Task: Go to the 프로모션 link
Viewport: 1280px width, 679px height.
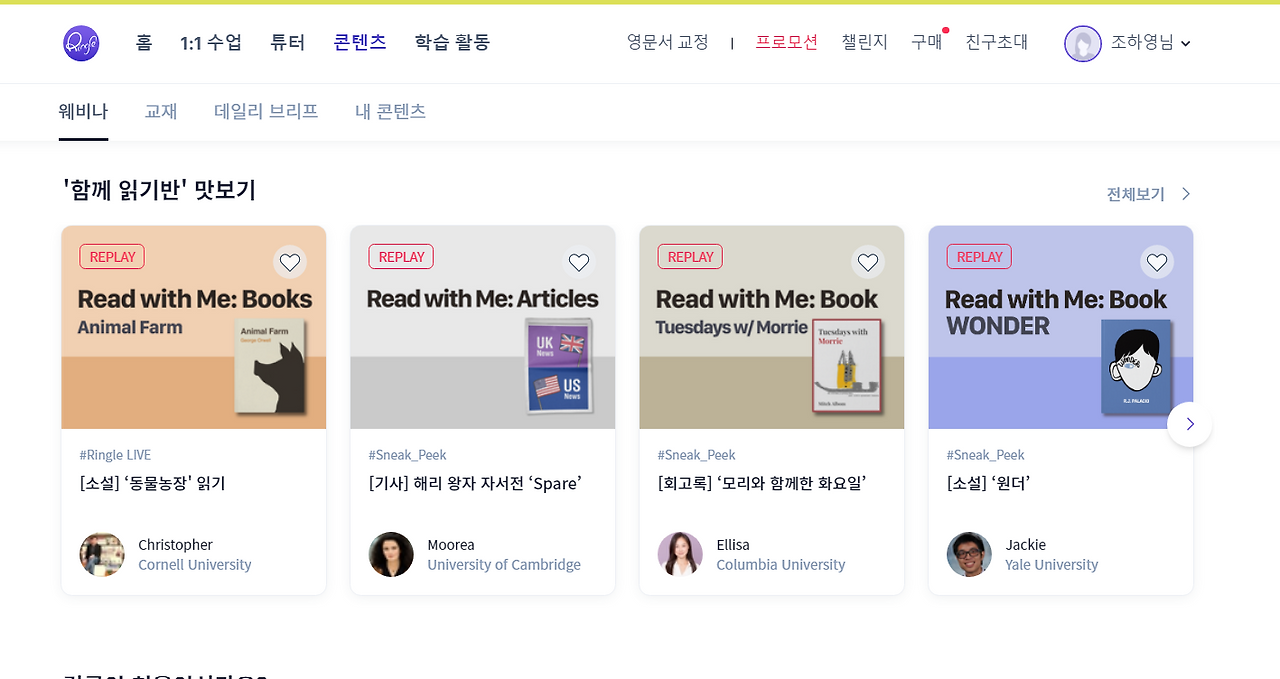Action: click(787, 42)
